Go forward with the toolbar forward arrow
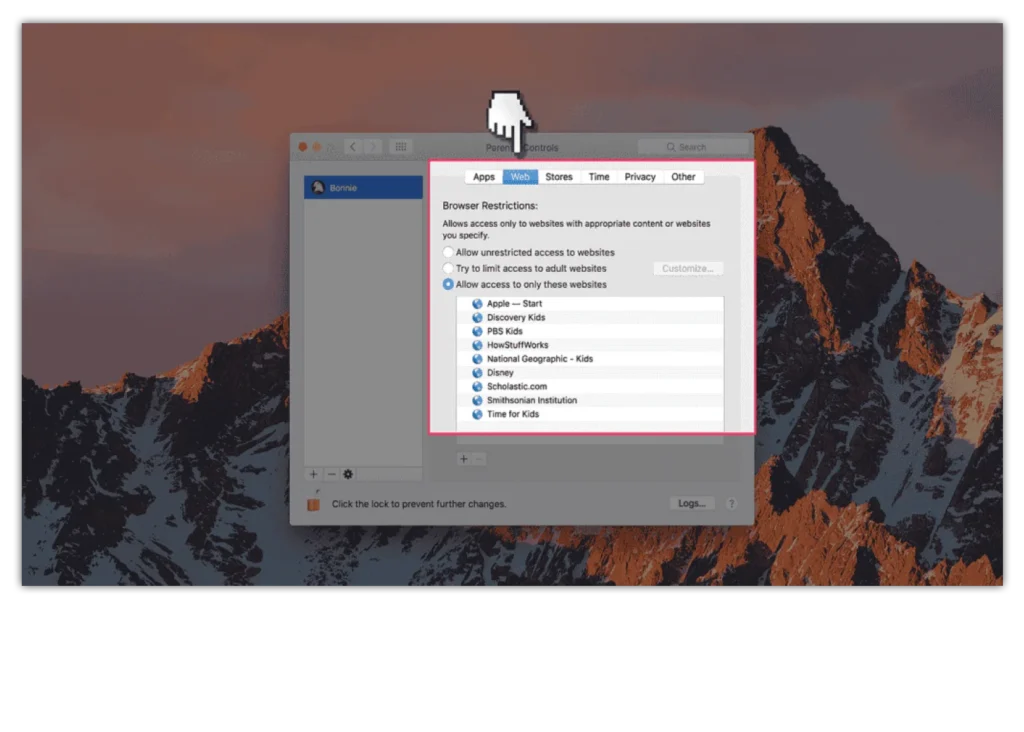 point(373,147)
